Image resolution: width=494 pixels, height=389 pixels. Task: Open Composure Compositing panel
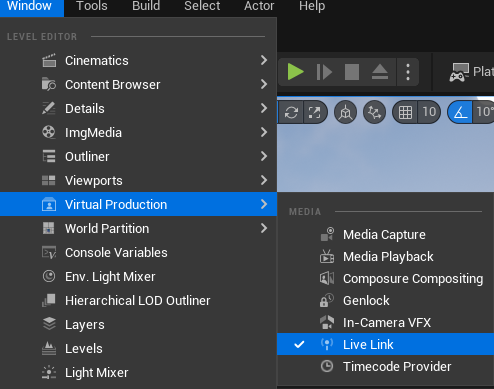click(x=386, y=278)
